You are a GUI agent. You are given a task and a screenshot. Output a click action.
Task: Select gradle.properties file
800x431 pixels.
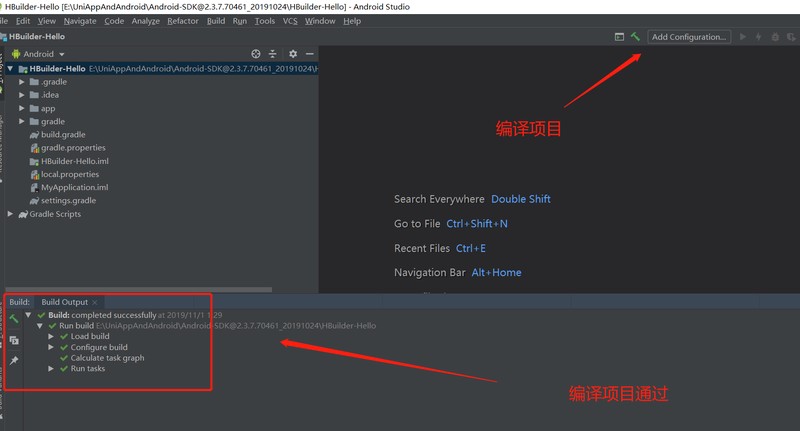pyautogui.click(x=73, y=148)
